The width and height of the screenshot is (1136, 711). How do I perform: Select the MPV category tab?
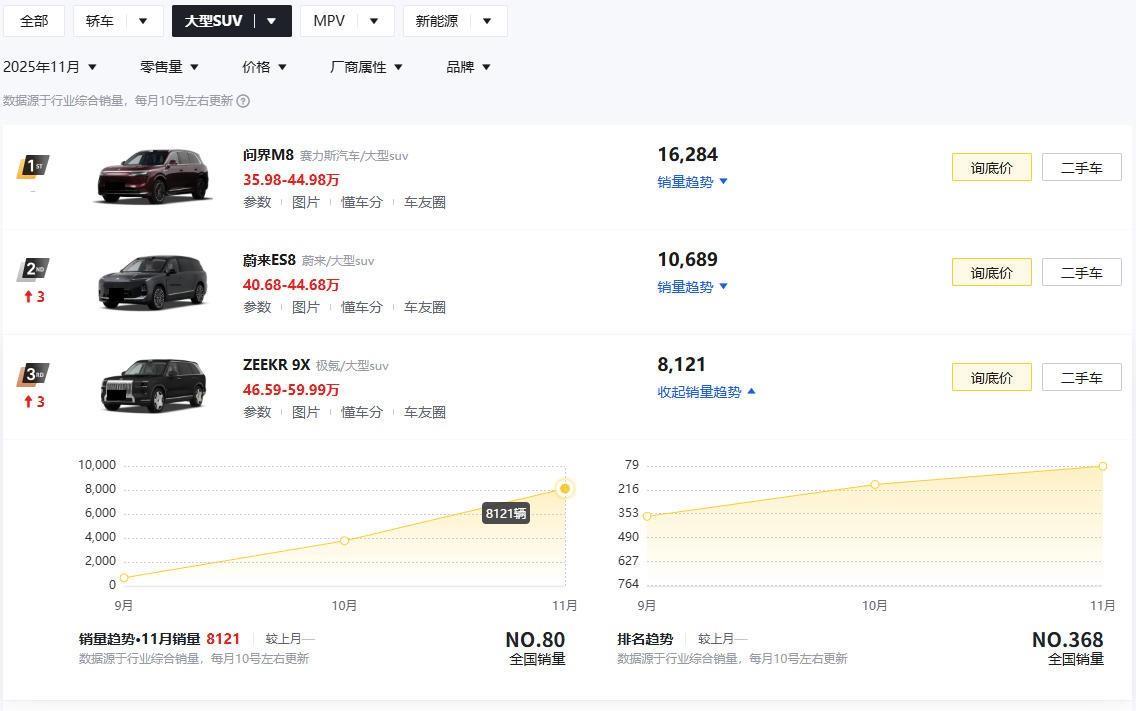(x=346, y=21)
